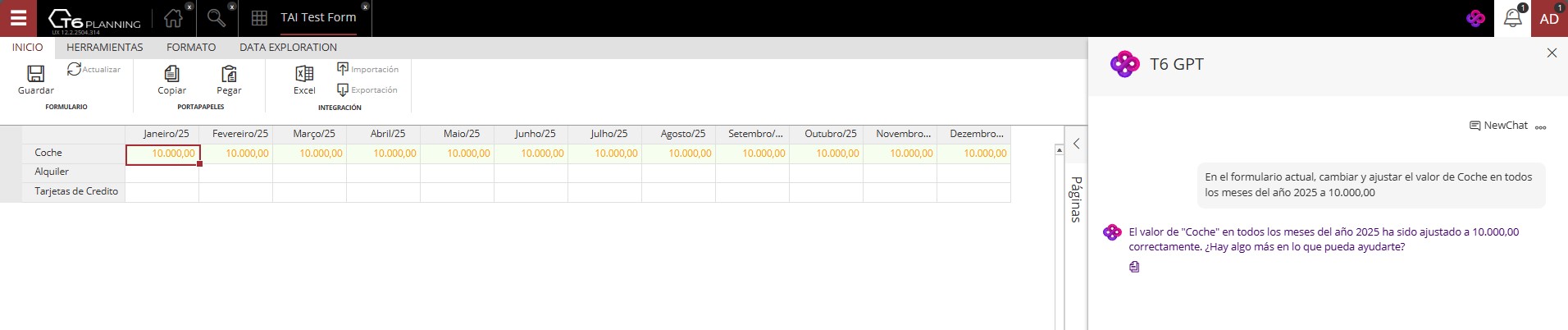Click the Páginas vertical label
1568x330 pixels.
1076,199
